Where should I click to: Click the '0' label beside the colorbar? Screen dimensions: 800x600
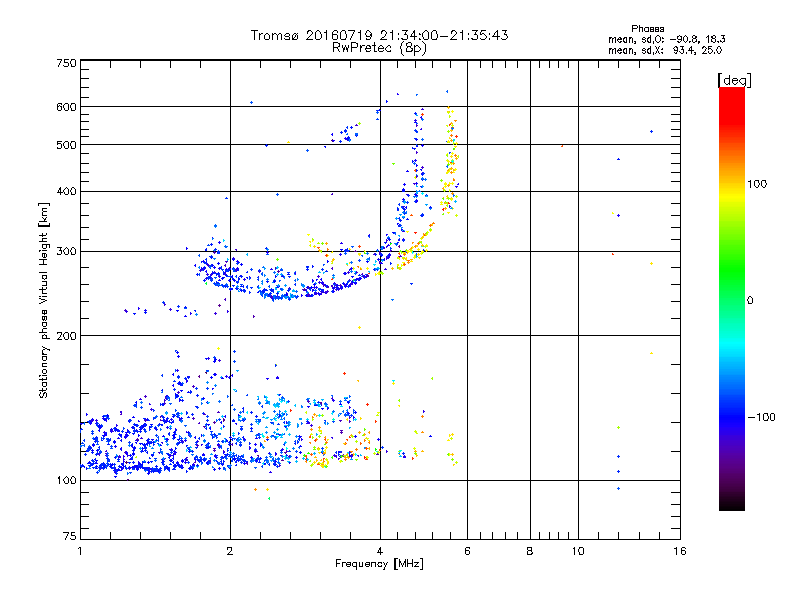click(x=750, y=301)
